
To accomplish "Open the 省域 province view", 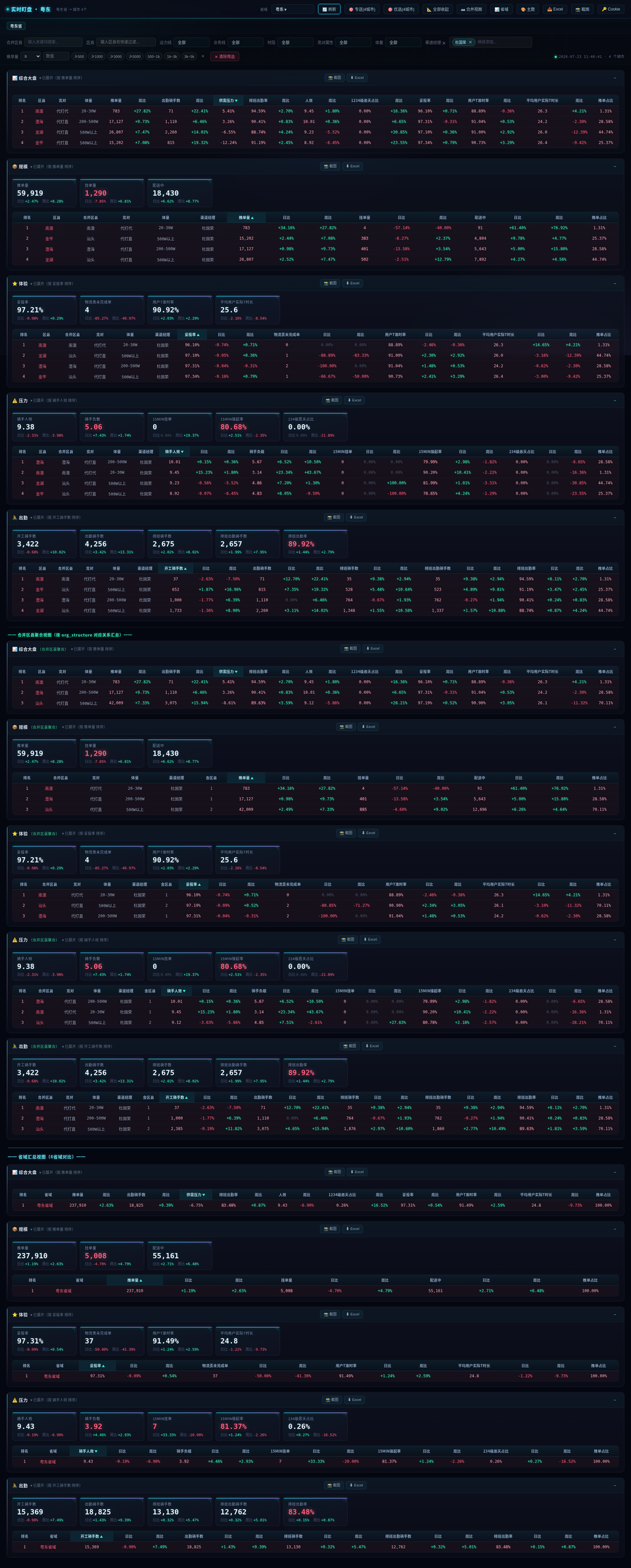I will (502, 9).
